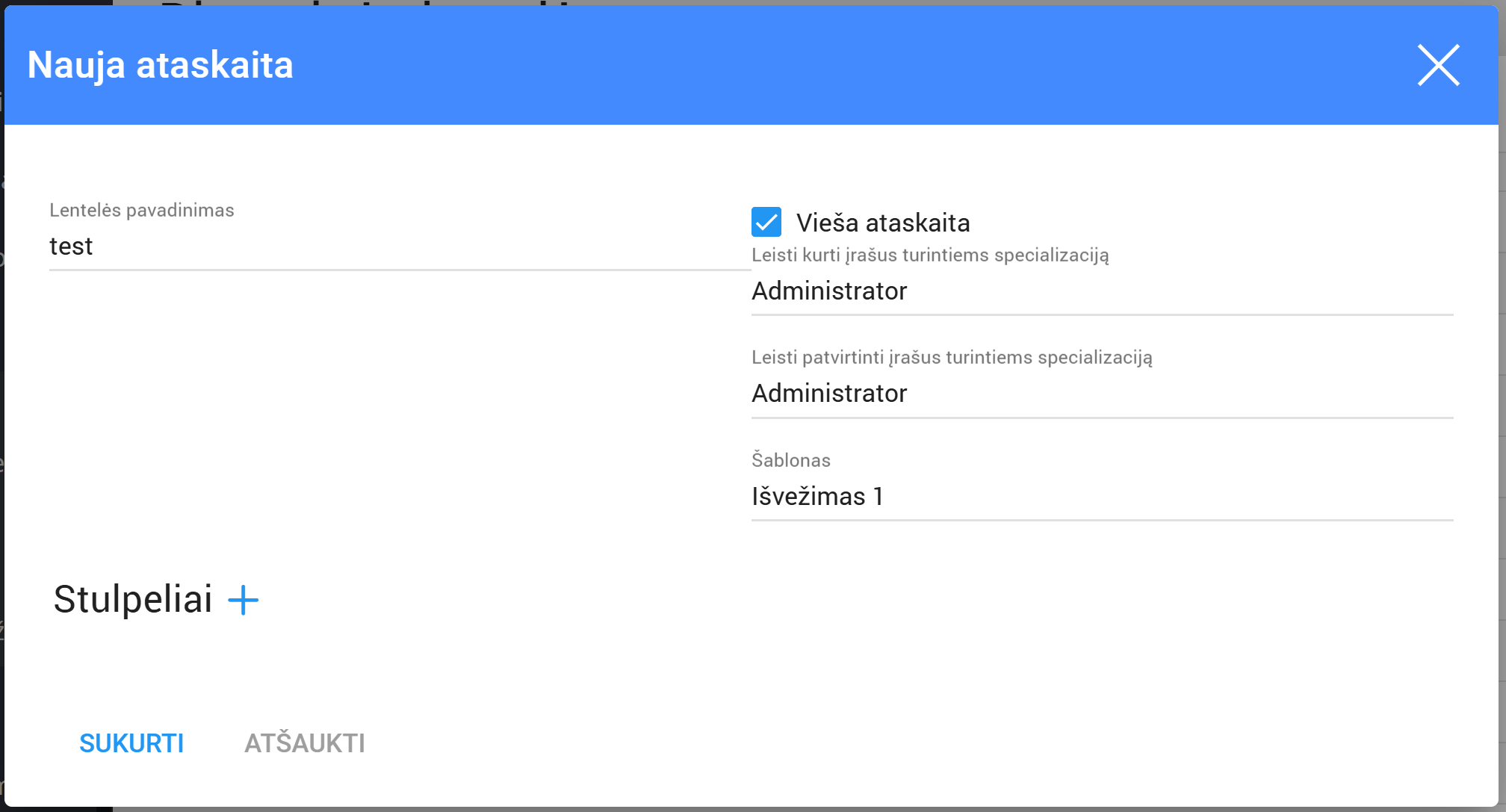Add a new column with plus icon
This screenshot has height=812, width=1506.
point(243,600)
